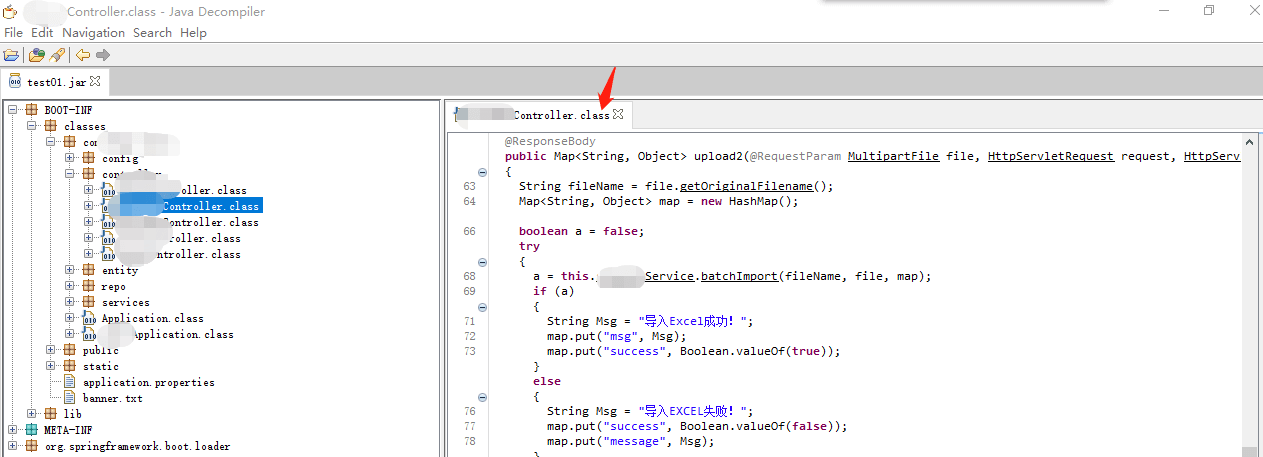Screen dimensions: 1263x457
Task: Click the Backward arrow toolbar icon
Action: [83, 55]
